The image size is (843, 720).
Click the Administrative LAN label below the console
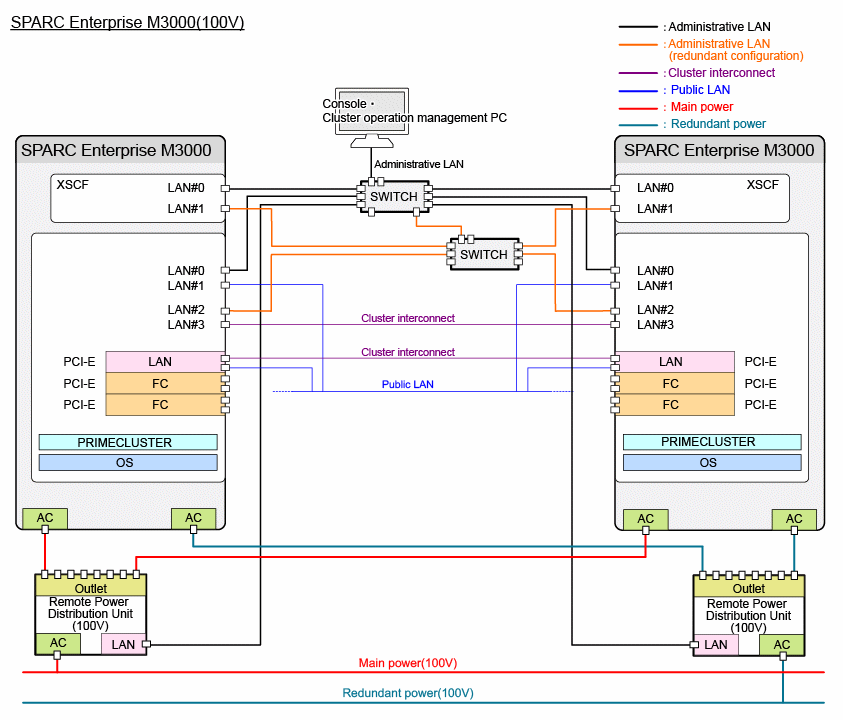(x=419, y=165)
